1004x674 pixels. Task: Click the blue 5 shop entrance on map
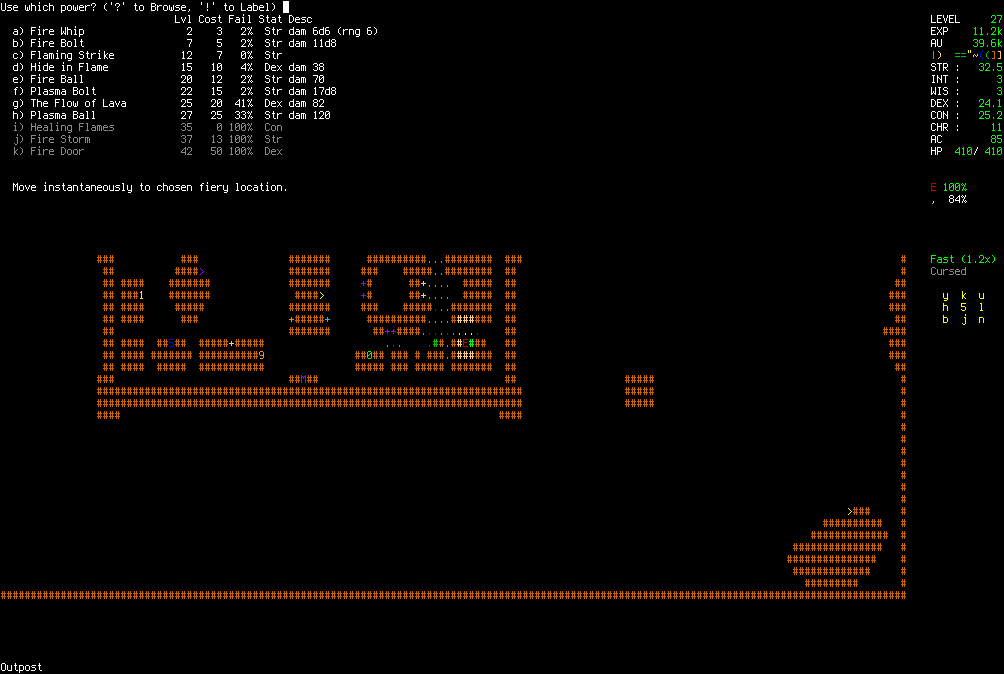[x=172, y=344]
